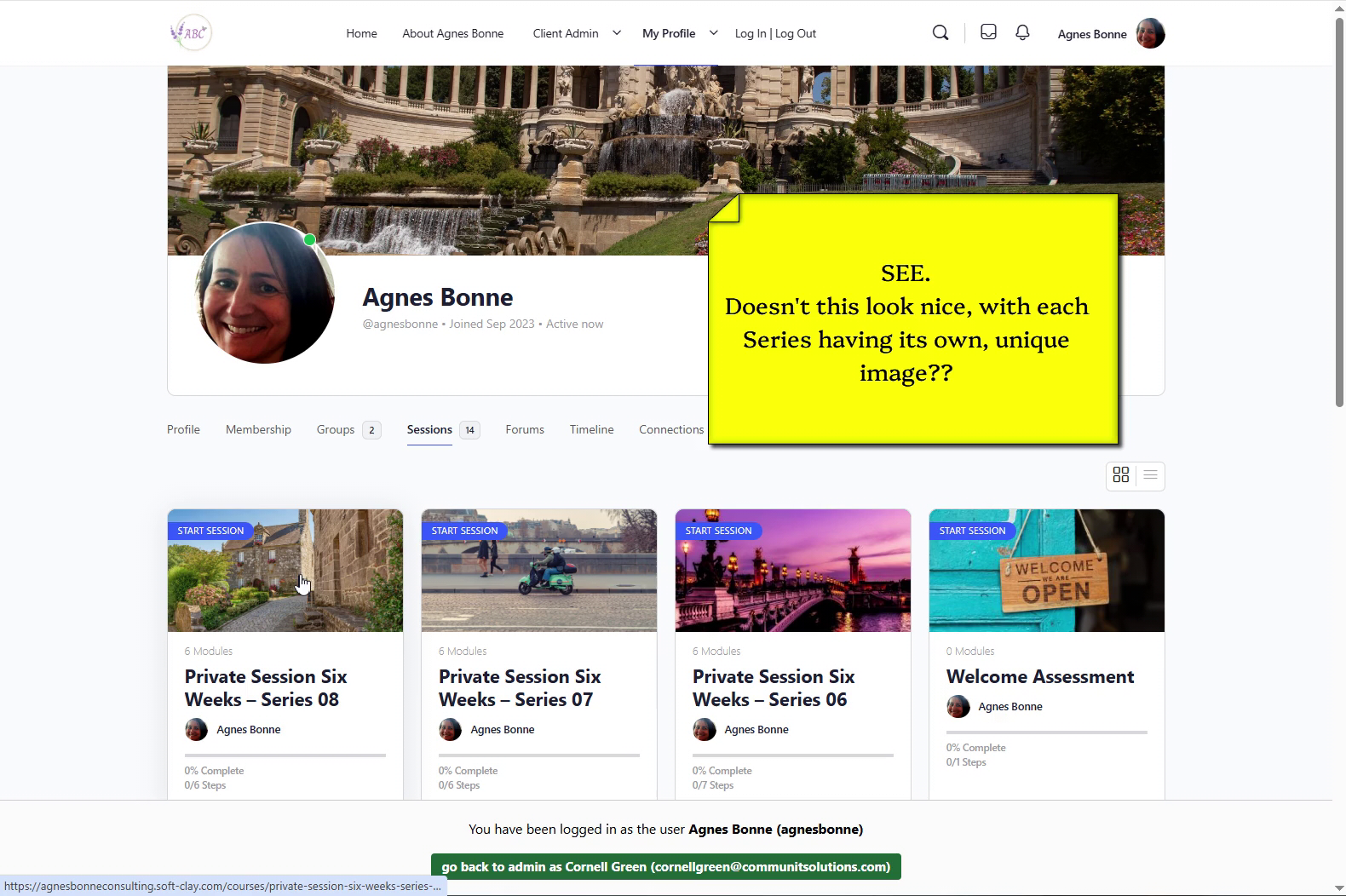This screenshot has width=1346, height=896.
Task: Click the ABC site logo
Action: tap(191, 33)
